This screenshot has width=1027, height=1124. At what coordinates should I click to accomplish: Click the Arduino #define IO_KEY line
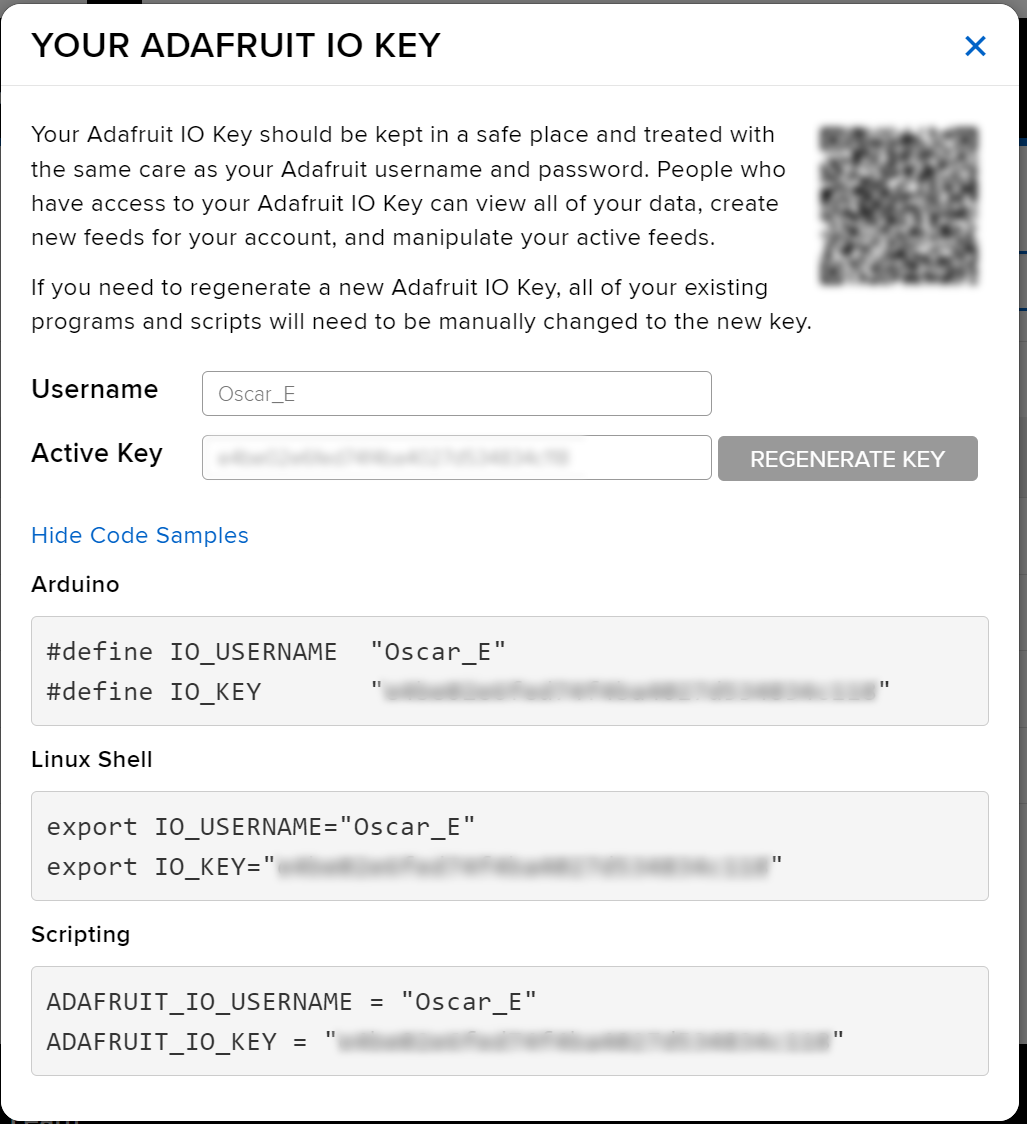(468, 692)
